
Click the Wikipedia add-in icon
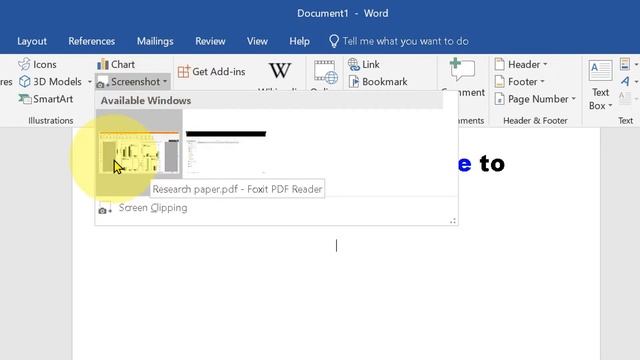(x=280, y=71)
